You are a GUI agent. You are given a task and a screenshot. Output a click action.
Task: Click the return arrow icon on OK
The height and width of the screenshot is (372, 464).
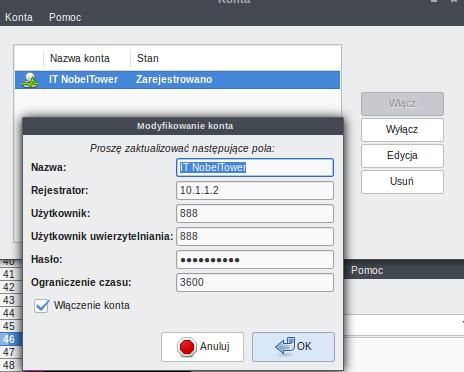pyautogui.click(x=285, y=346)
